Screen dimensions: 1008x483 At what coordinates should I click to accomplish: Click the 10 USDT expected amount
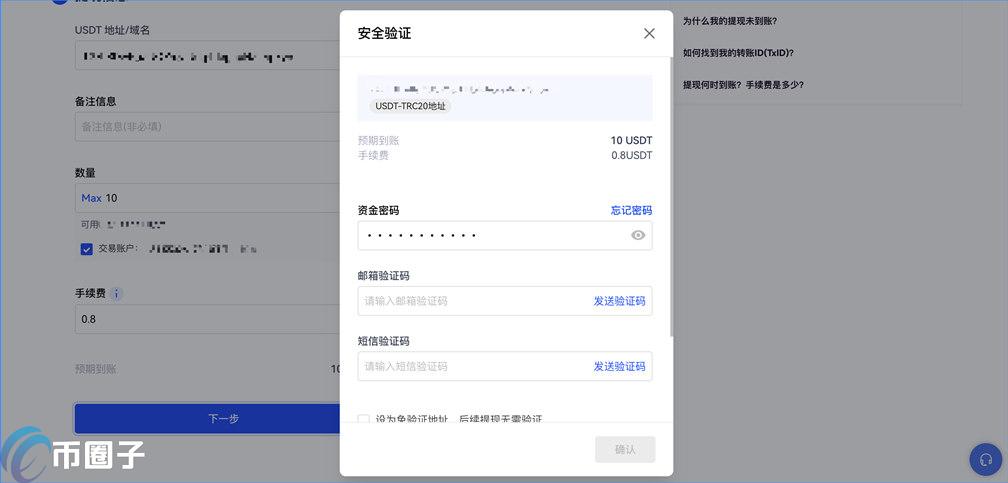click(x=631, y=141)
